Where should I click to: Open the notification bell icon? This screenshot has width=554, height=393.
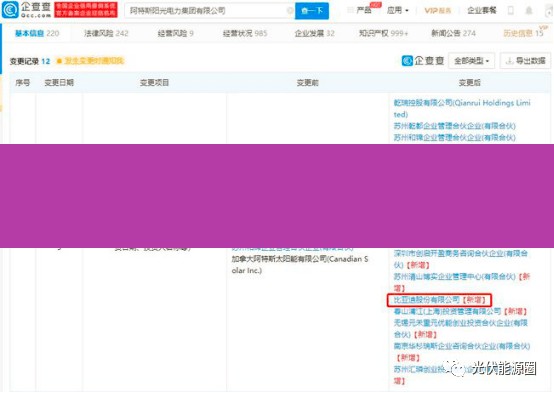[529, 11]
